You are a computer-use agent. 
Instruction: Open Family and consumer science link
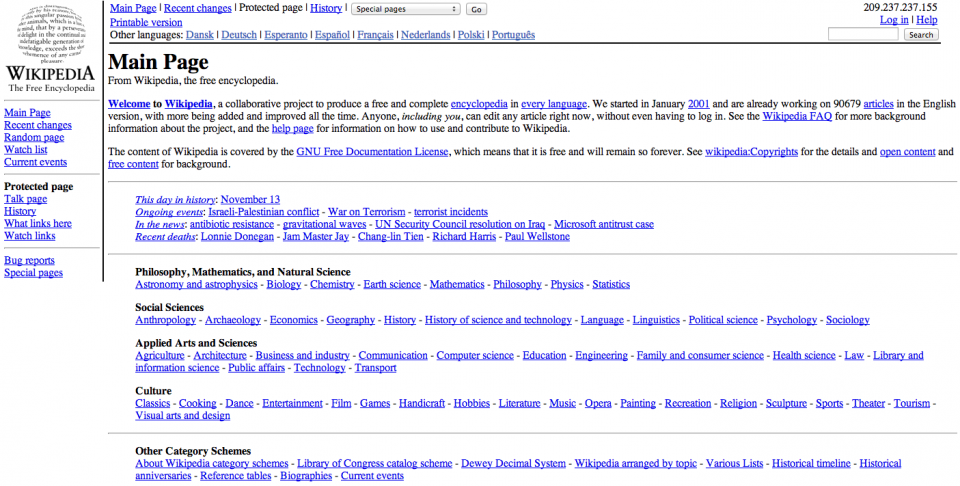700,355
